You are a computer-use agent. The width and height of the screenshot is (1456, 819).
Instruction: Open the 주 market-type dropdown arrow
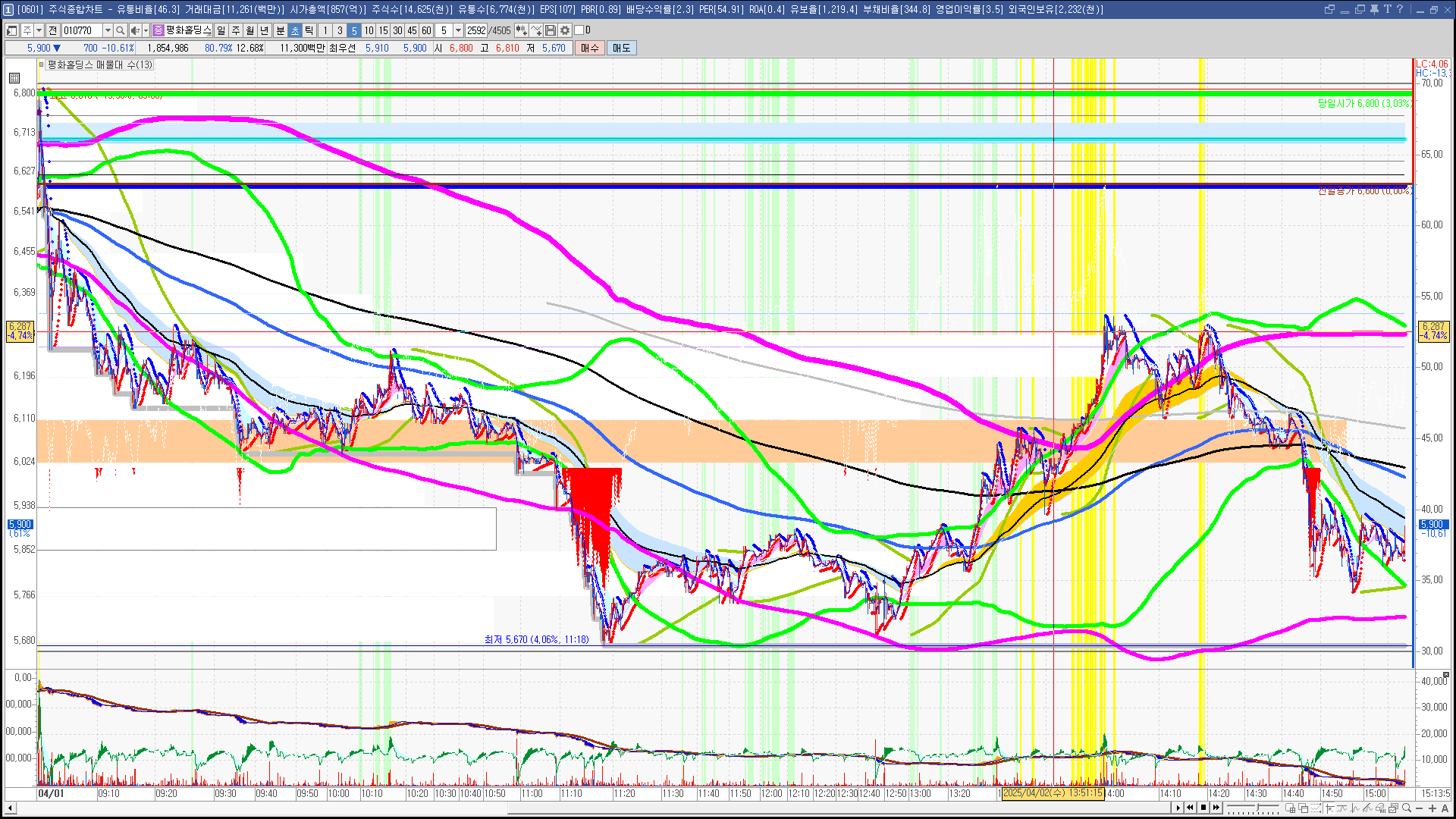(39, 30)
